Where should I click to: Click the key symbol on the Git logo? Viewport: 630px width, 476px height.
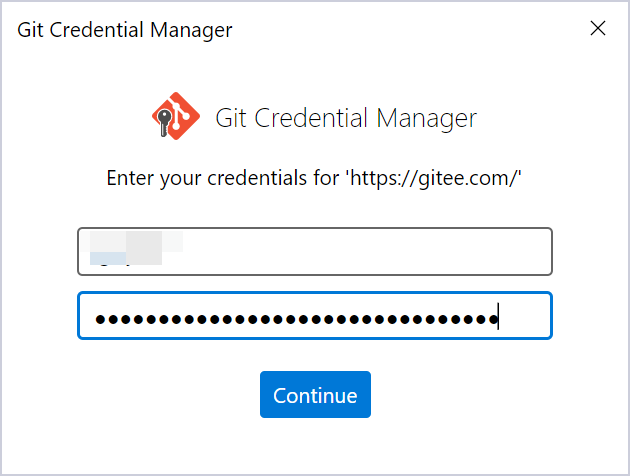(x=164, y=121)
